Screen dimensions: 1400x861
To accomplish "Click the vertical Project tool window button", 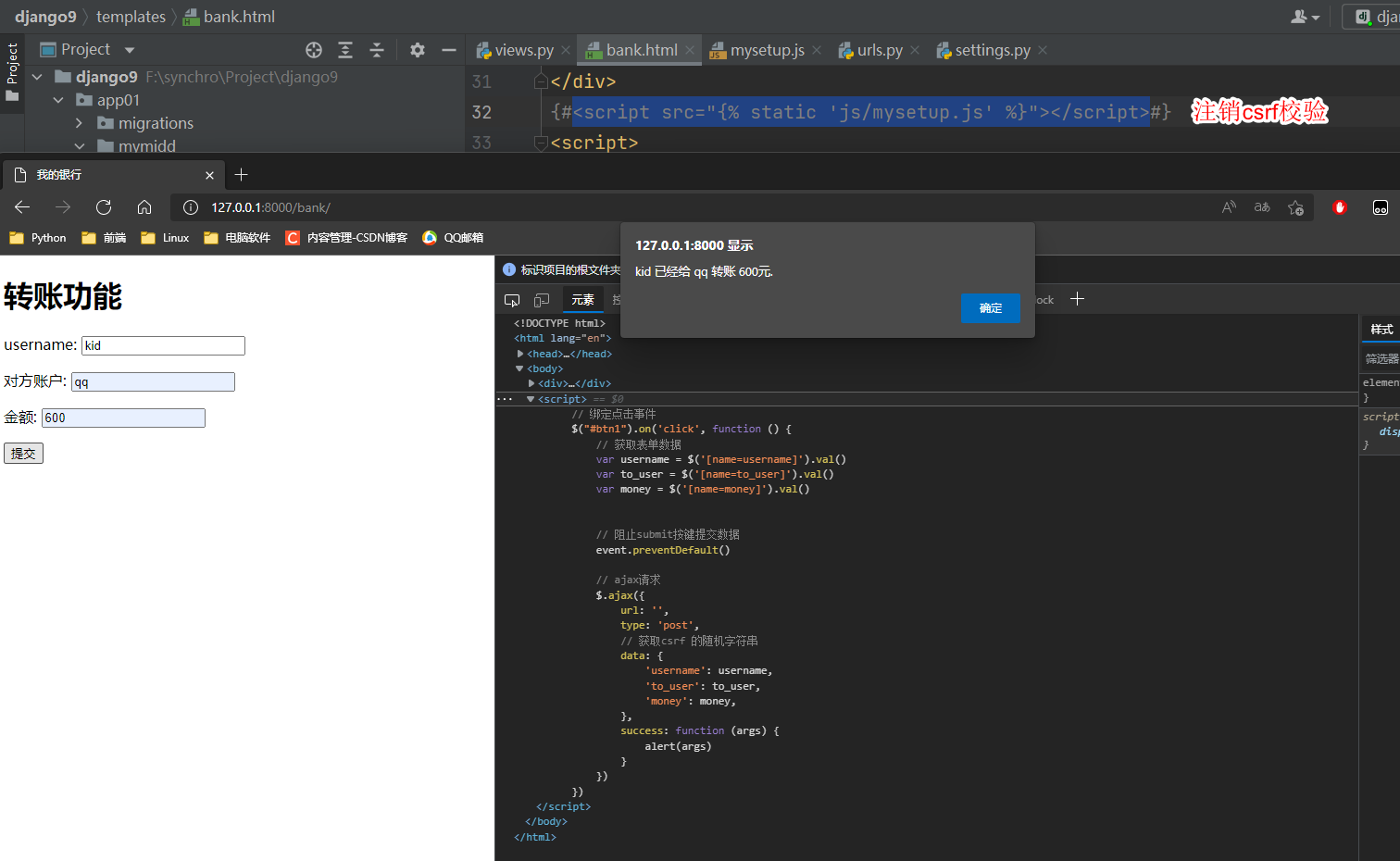I will coord(12,74).
